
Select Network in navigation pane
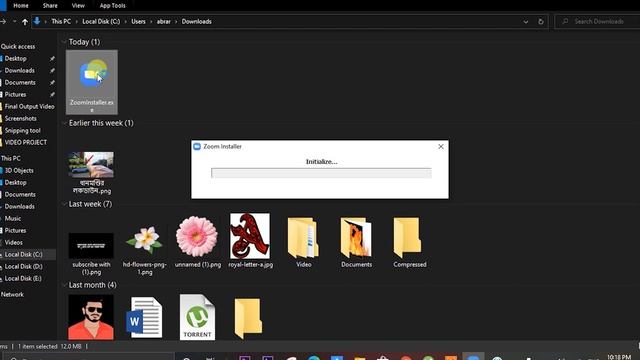pos(12,294)
